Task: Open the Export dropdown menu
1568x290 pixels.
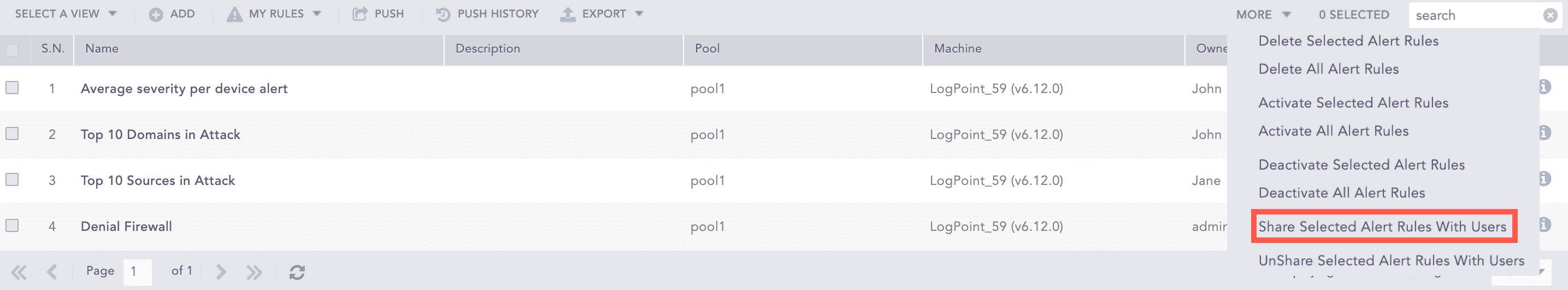Action: point(602,14)
